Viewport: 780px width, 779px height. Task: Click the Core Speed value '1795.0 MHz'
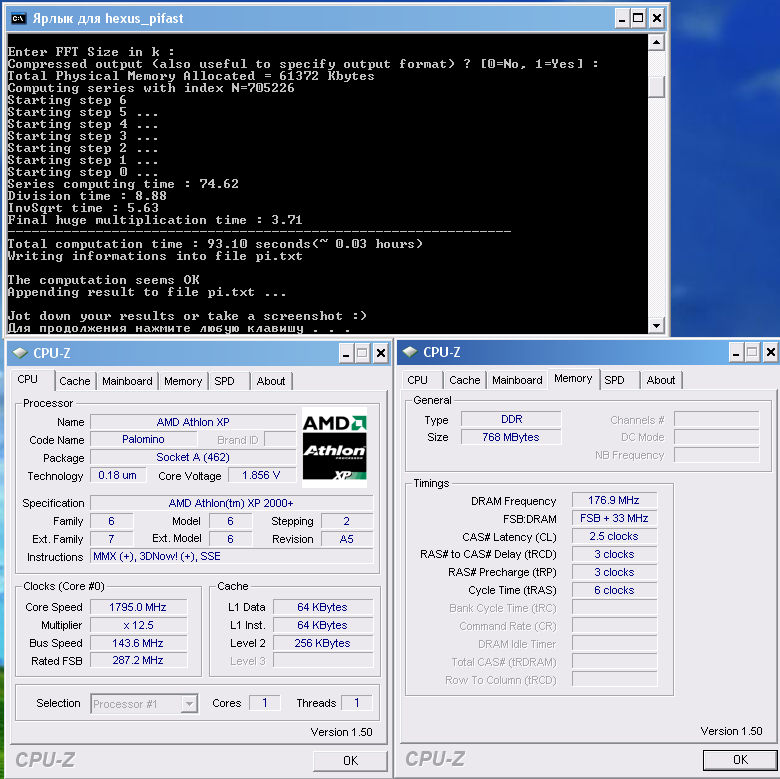138,607
